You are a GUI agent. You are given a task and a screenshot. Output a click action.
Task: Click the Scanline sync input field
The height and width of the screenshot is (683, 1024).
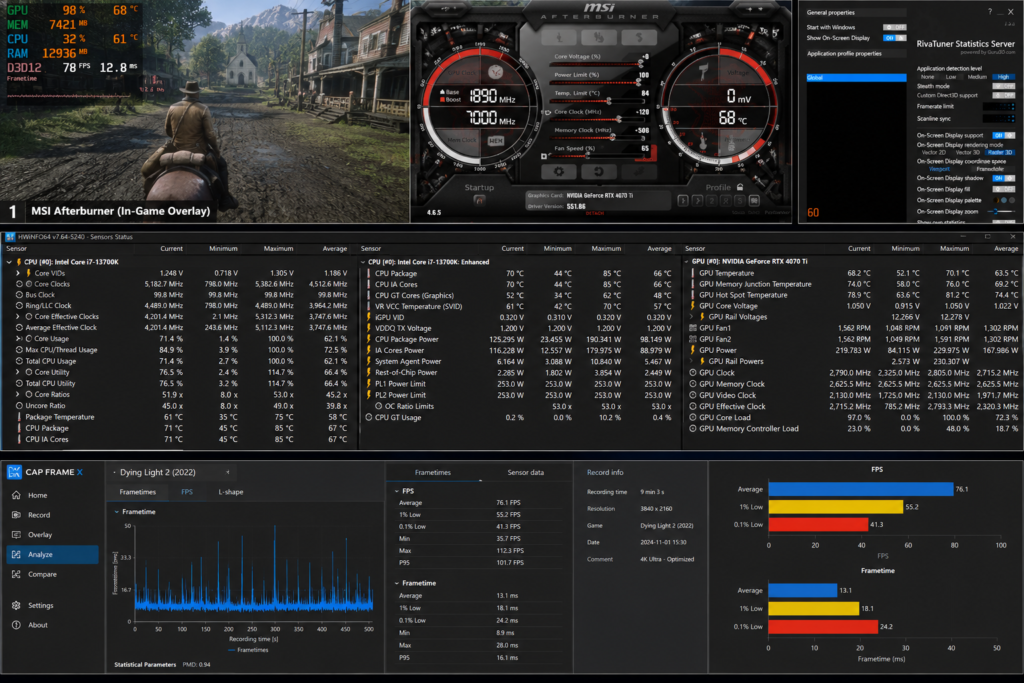pos(999,118)
